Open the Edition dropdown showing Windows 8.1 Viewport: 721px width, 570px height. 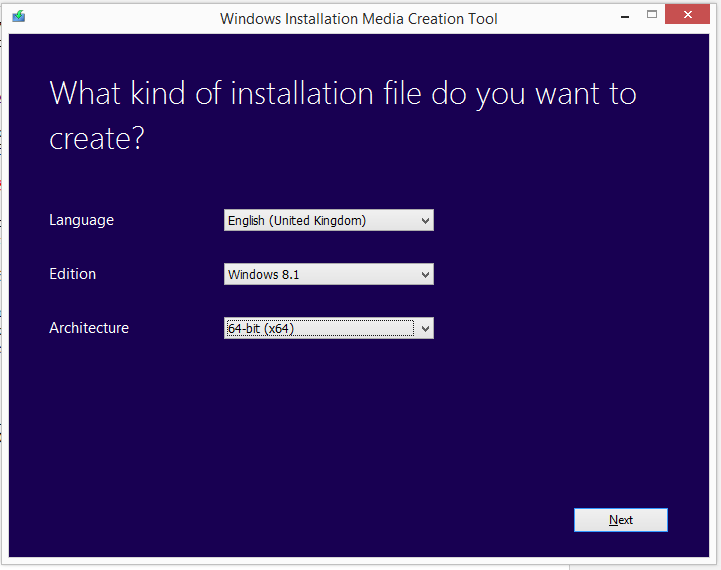pos(328,274)
